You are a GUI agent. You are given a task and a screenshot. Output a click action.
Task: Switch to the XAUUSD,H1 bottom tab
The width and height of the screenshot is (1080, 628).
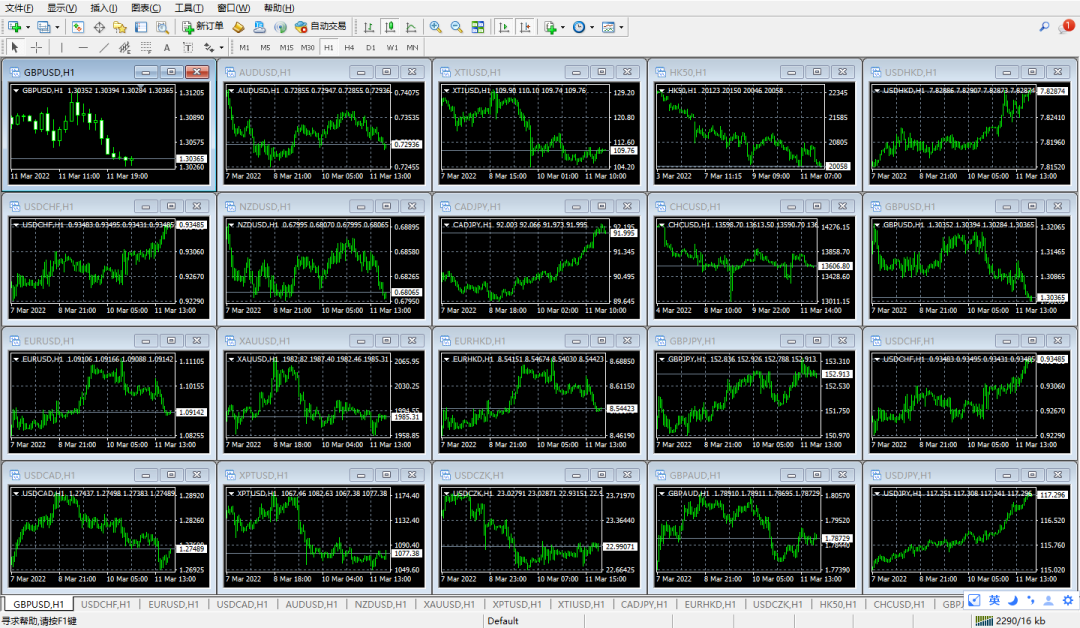click(x=449, y=604)
